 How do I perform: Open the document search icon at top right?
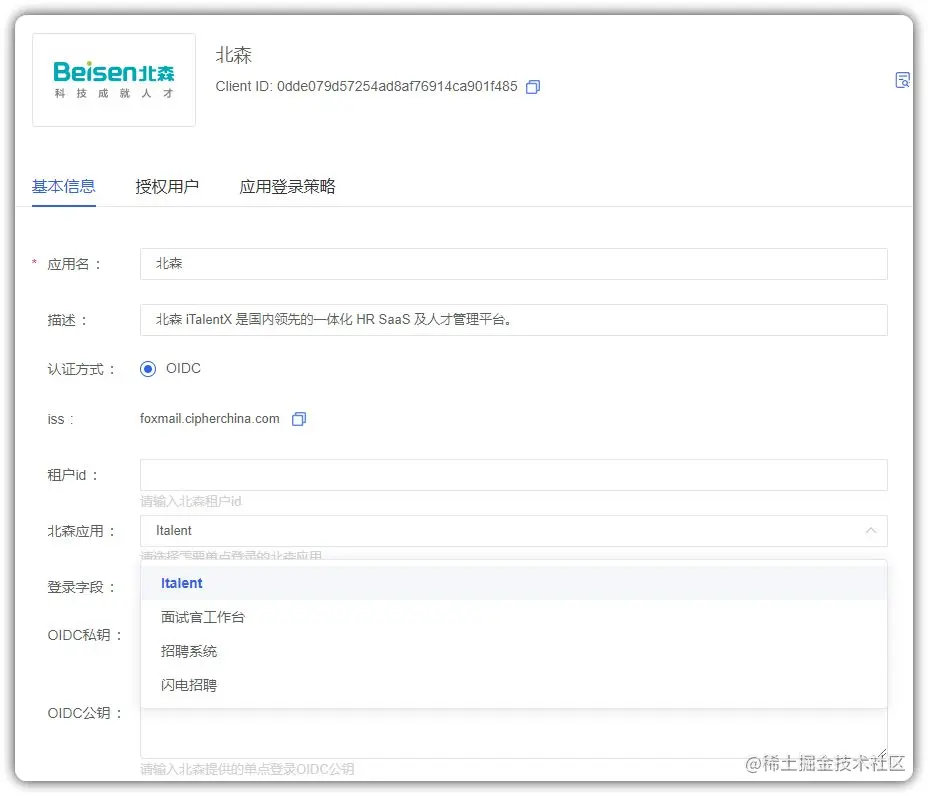point(902,80)
